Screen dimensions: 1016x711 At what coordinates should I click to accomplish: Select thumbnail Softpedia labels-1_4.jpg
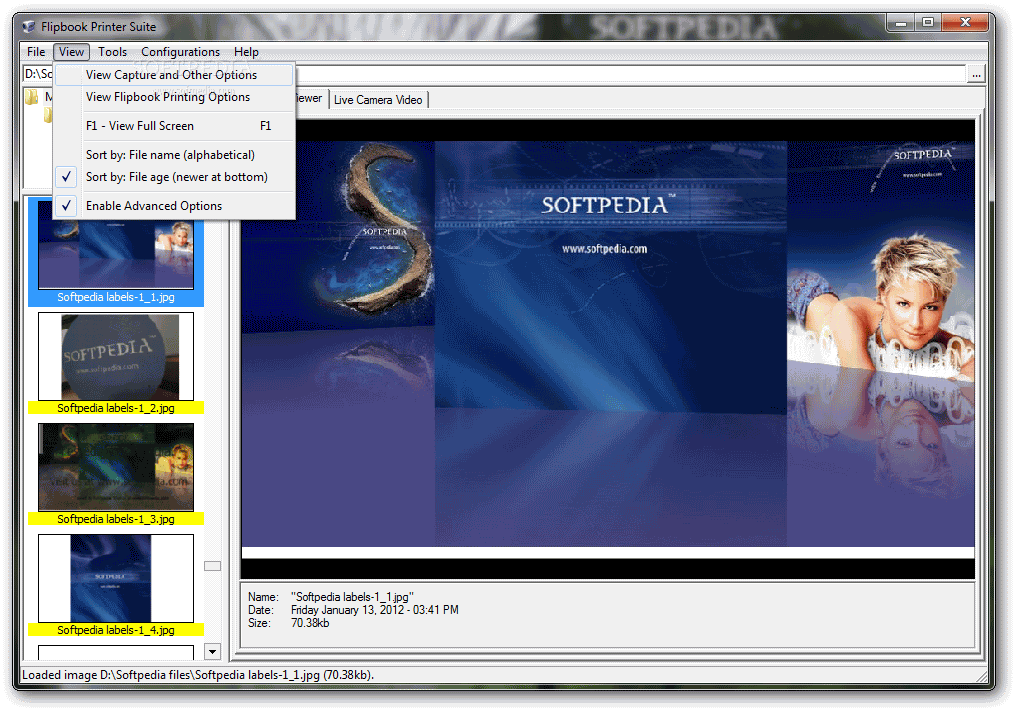coord(116,585)
